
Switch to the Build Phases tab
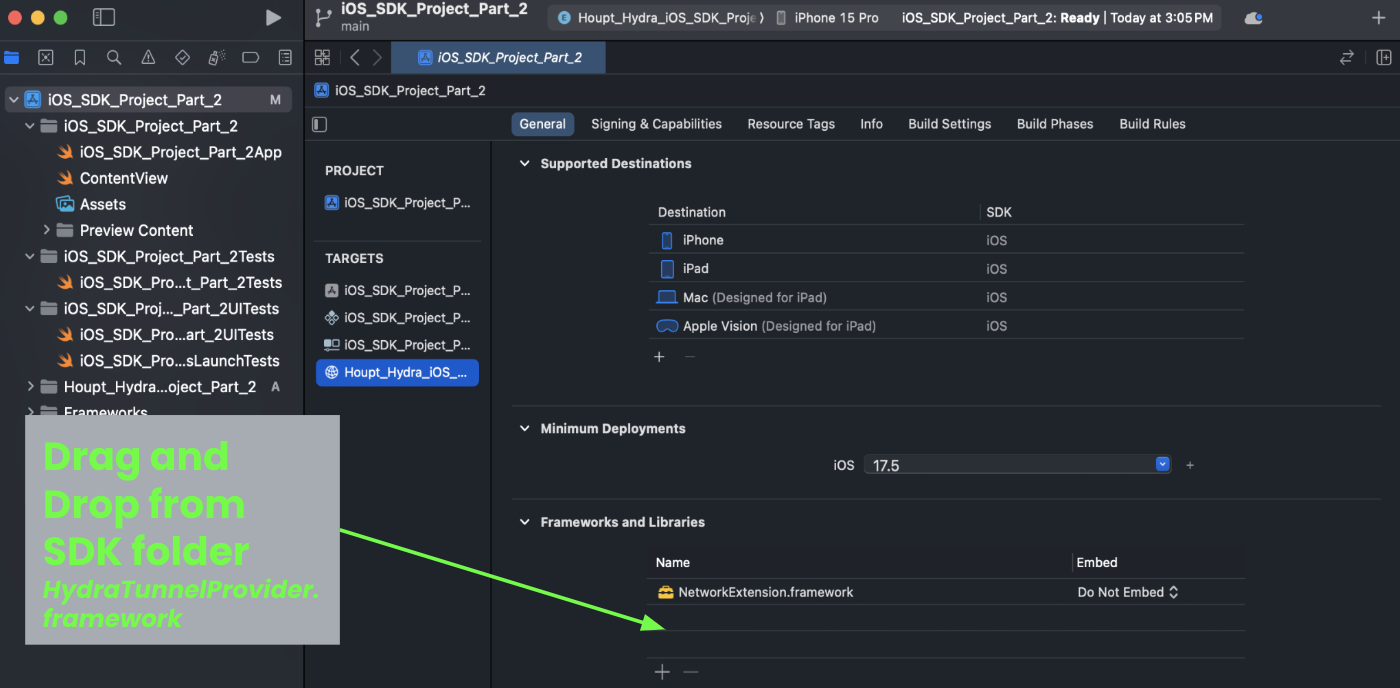(x=1055, y=124)
